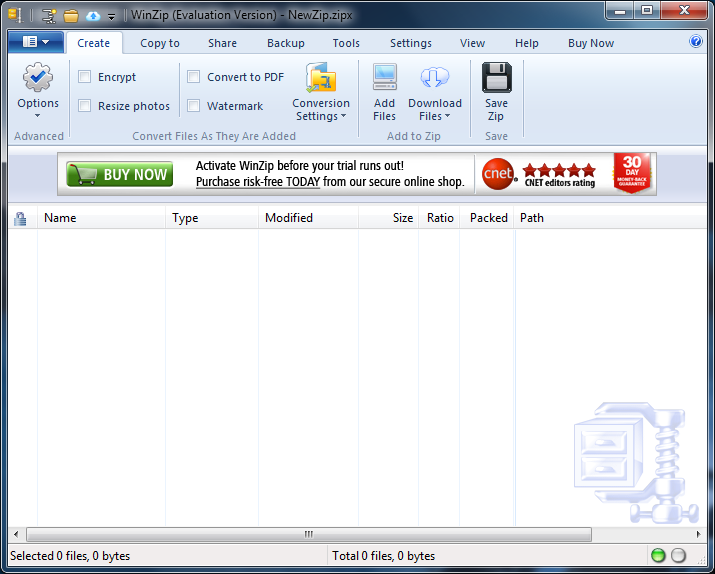
Task: Expand the Conversion Settings dropdown arrow
Action: coord(343,116)
